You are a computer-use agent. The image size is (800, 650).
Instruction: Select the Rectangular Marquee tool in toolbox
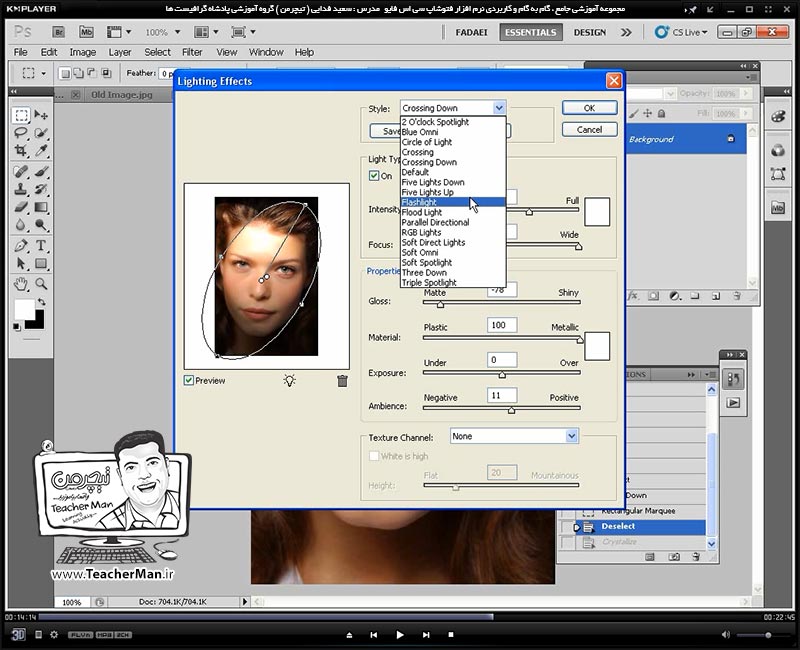(21, 115)
